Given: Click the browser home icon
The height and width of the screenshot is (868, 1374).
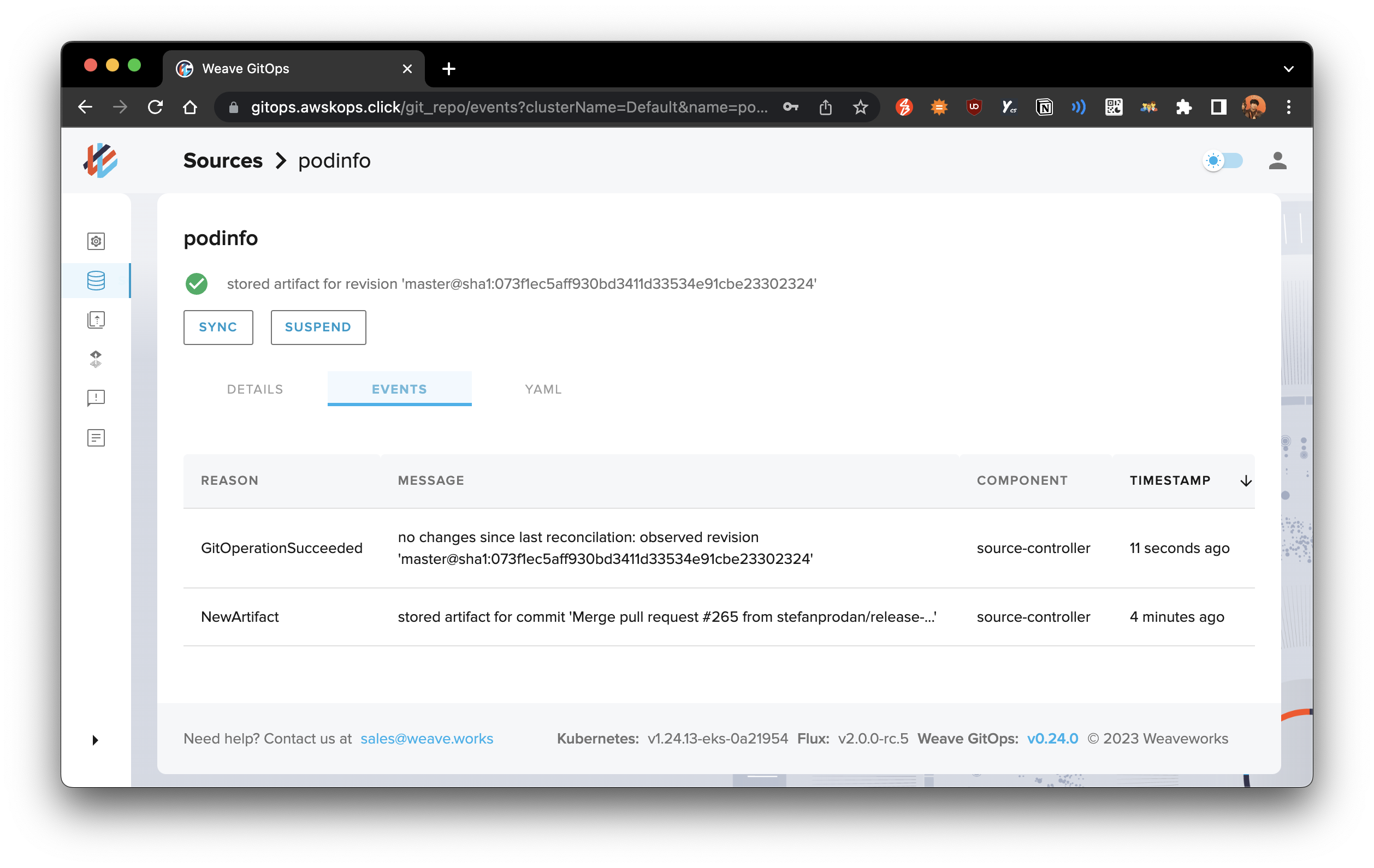Looking at the screenshot, I should pos(190,107).
